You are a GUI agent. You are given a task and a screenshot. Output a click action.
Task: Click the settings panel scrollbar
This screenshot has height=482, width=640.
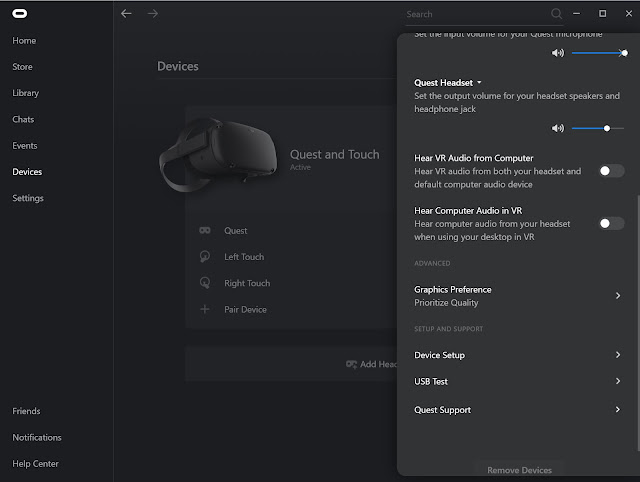[638, 322]
